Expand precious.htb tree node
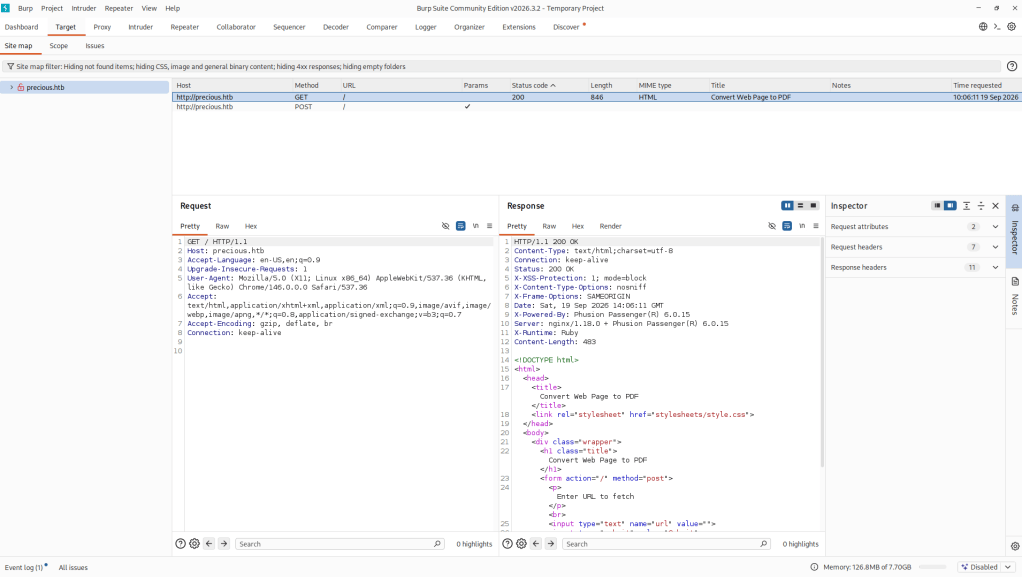The width and height of the screenshot is (1022, 577). coord(11,87)
